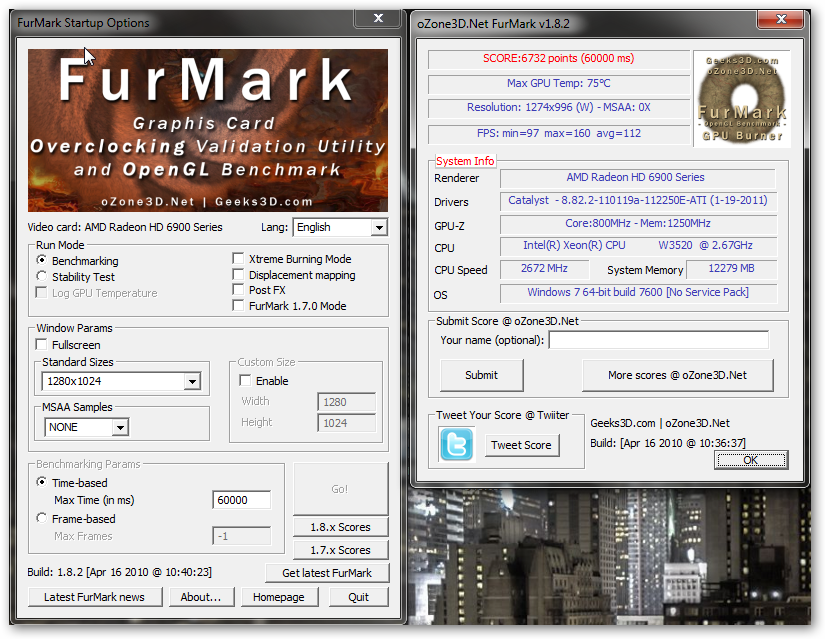Click the About... button

[x=201, y=597]
